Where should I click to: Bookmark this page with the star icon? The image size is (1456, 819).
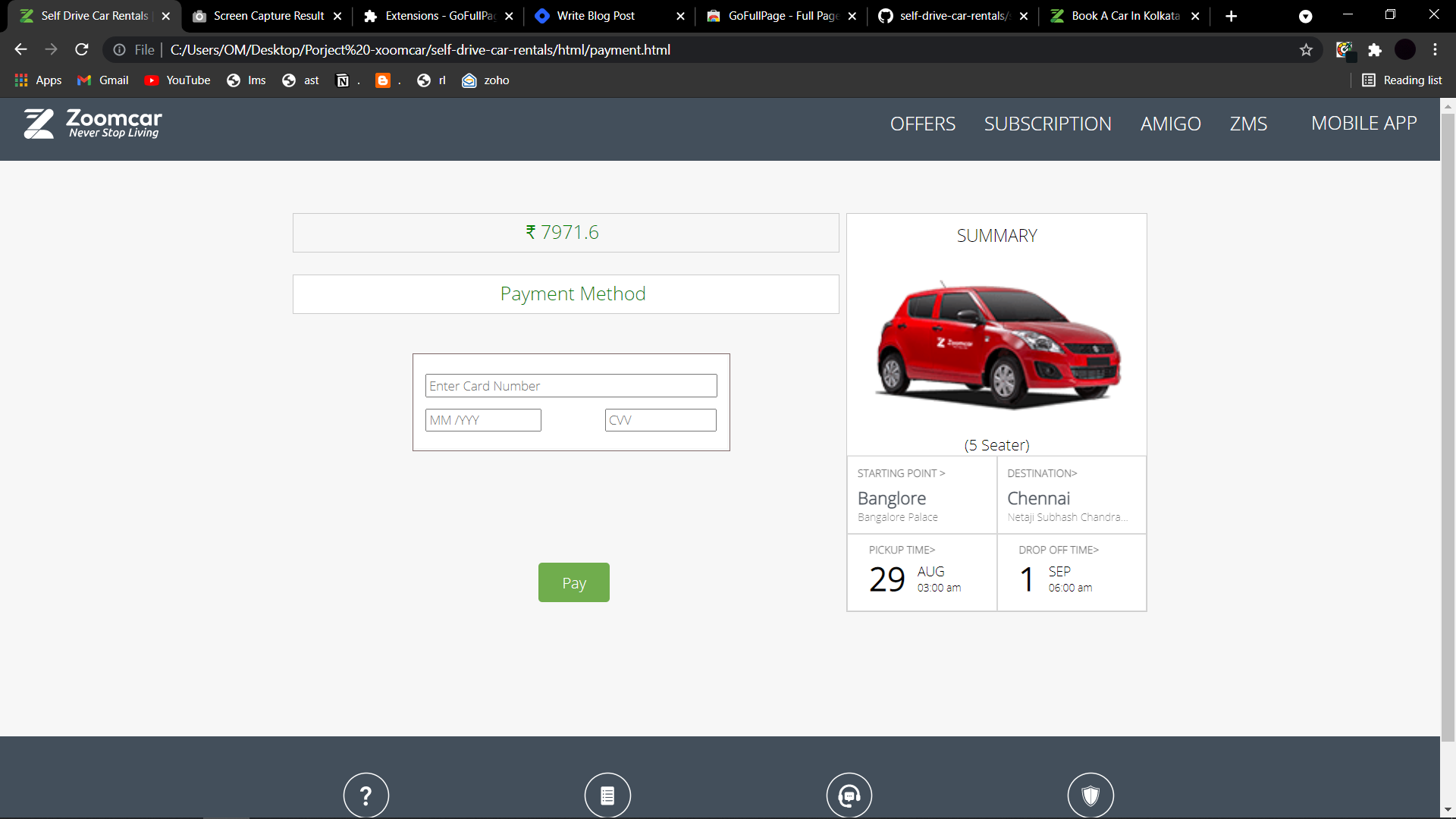(1306, 50)
